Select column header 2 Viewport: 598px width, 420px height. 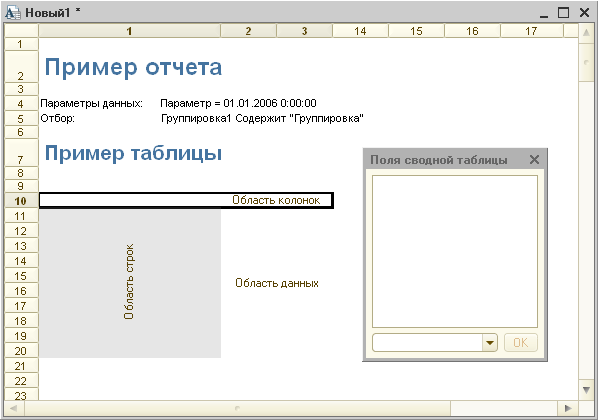point(248,31)
